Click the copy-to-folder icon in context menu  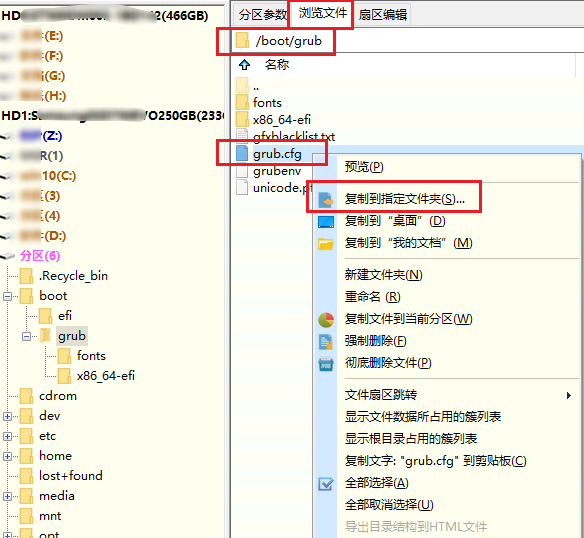tap(326, 200)
